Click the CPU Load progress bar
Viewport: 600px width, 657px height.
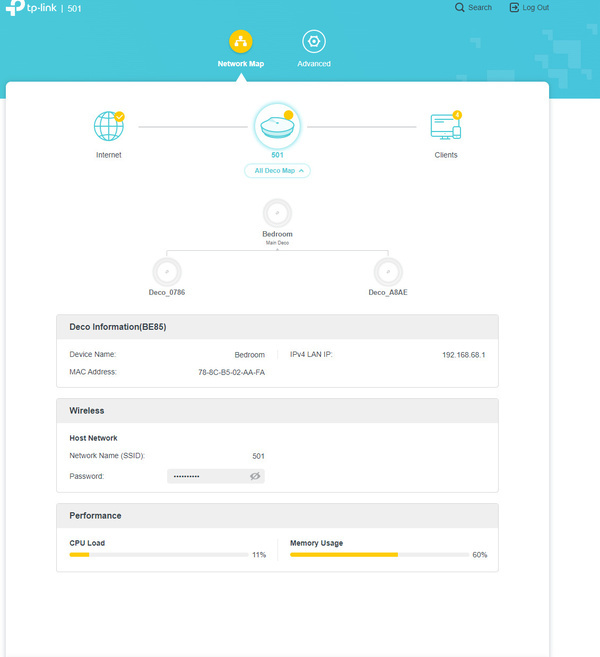pos(159,555)
